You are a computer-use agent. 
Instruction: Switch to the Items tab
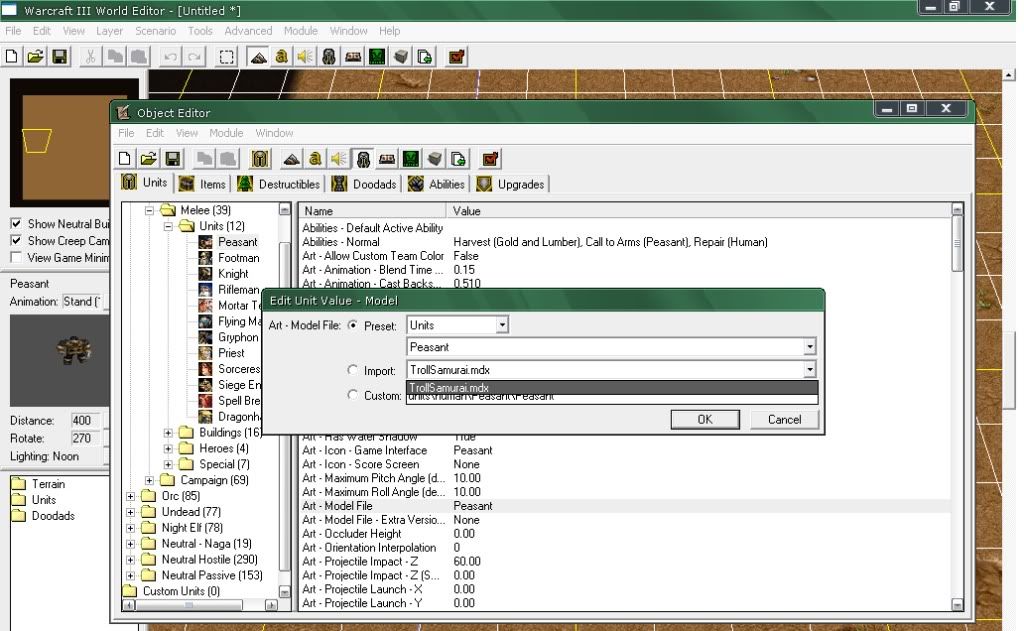pos(202,184)
